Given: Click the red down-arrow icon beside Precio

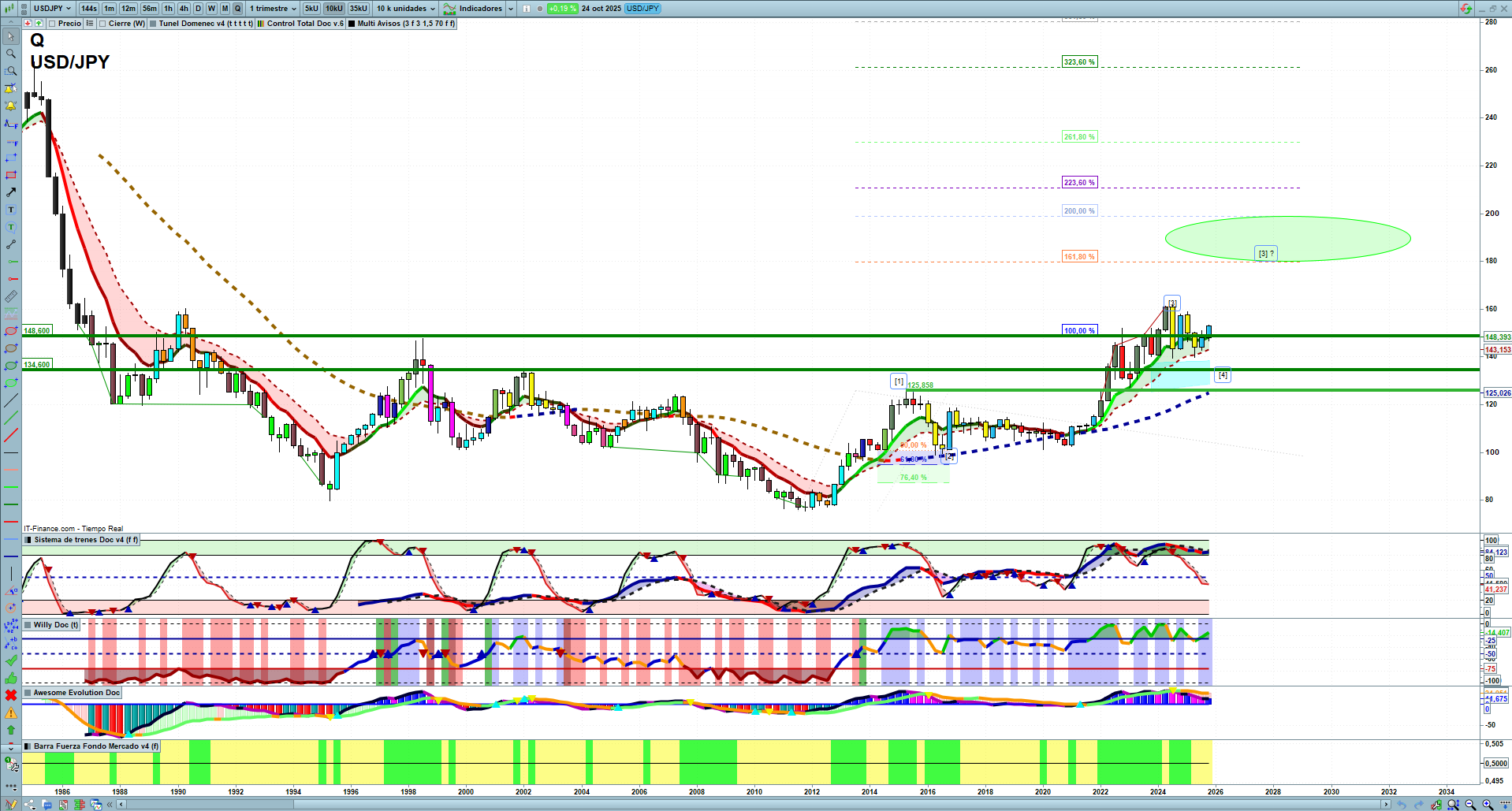Looking at the screenshot, I should [x=28, y=24].
